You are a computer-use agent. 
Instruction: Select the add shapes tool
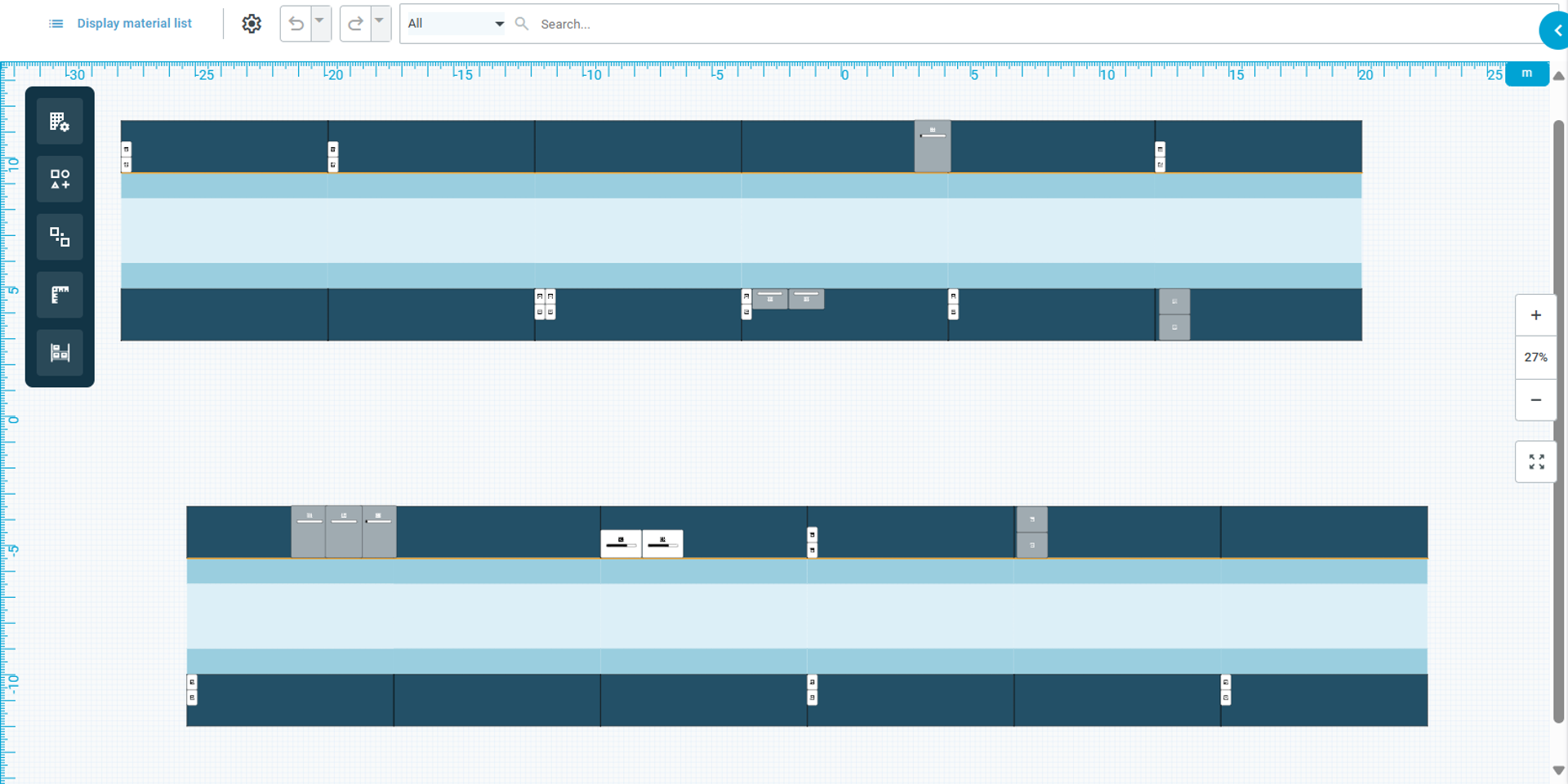[x=60, y=179]
